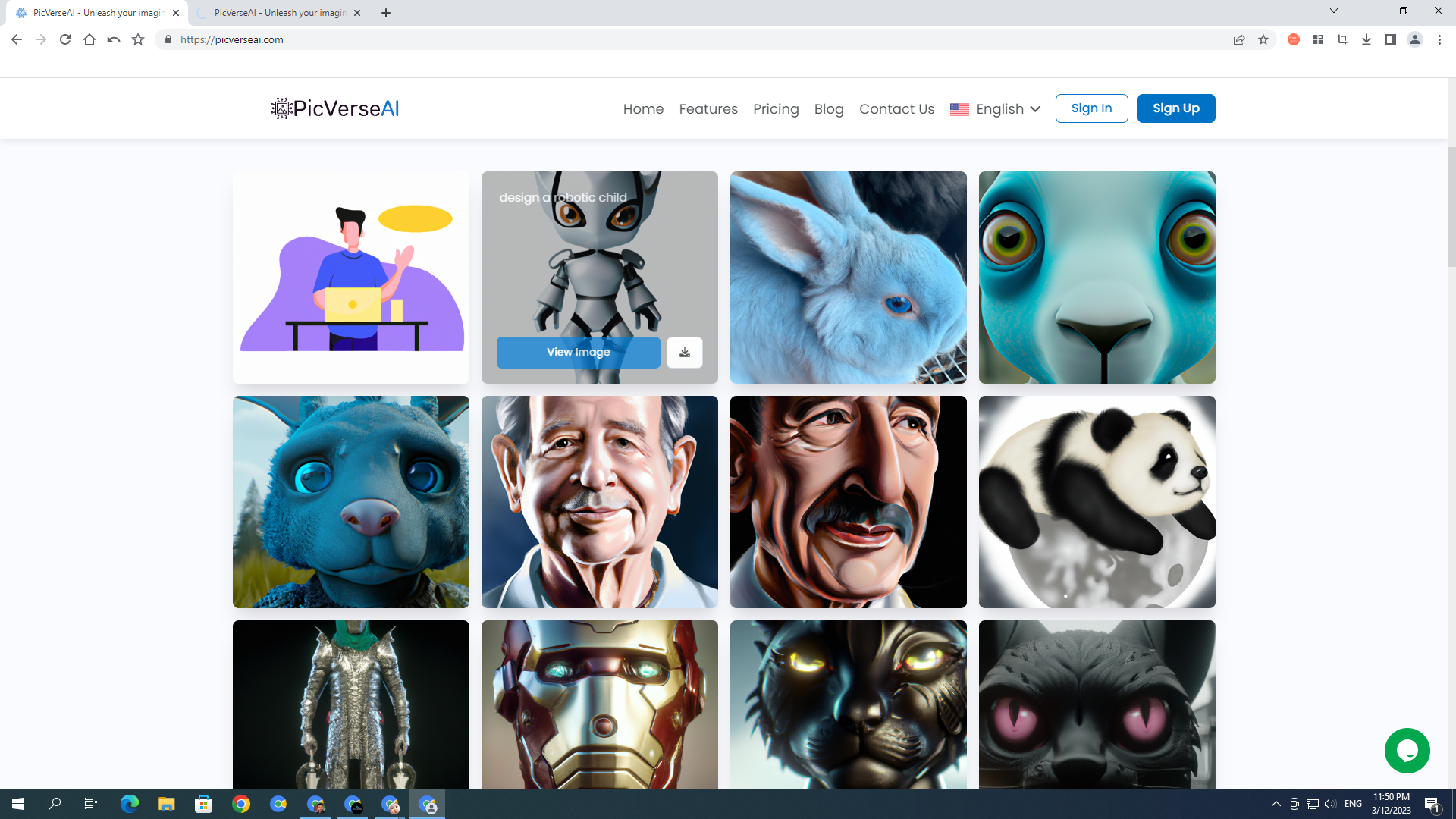This screenshot has height=819, width=1456.
Task: Click the taskbar clock and date
Action: click(1392, 804)
